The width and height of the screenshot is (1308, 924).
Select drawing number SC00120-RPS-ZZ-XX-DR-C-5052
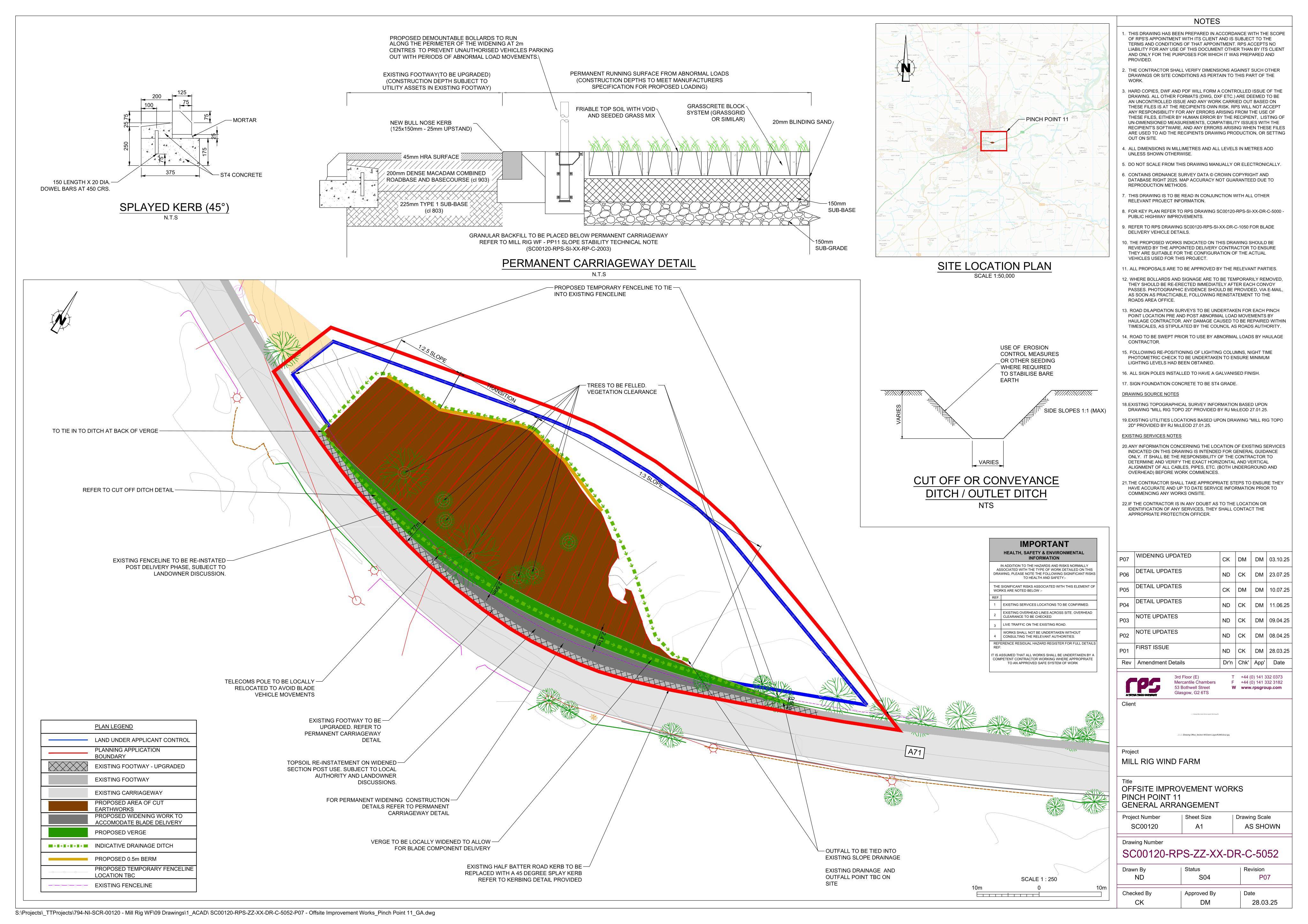1200,853
